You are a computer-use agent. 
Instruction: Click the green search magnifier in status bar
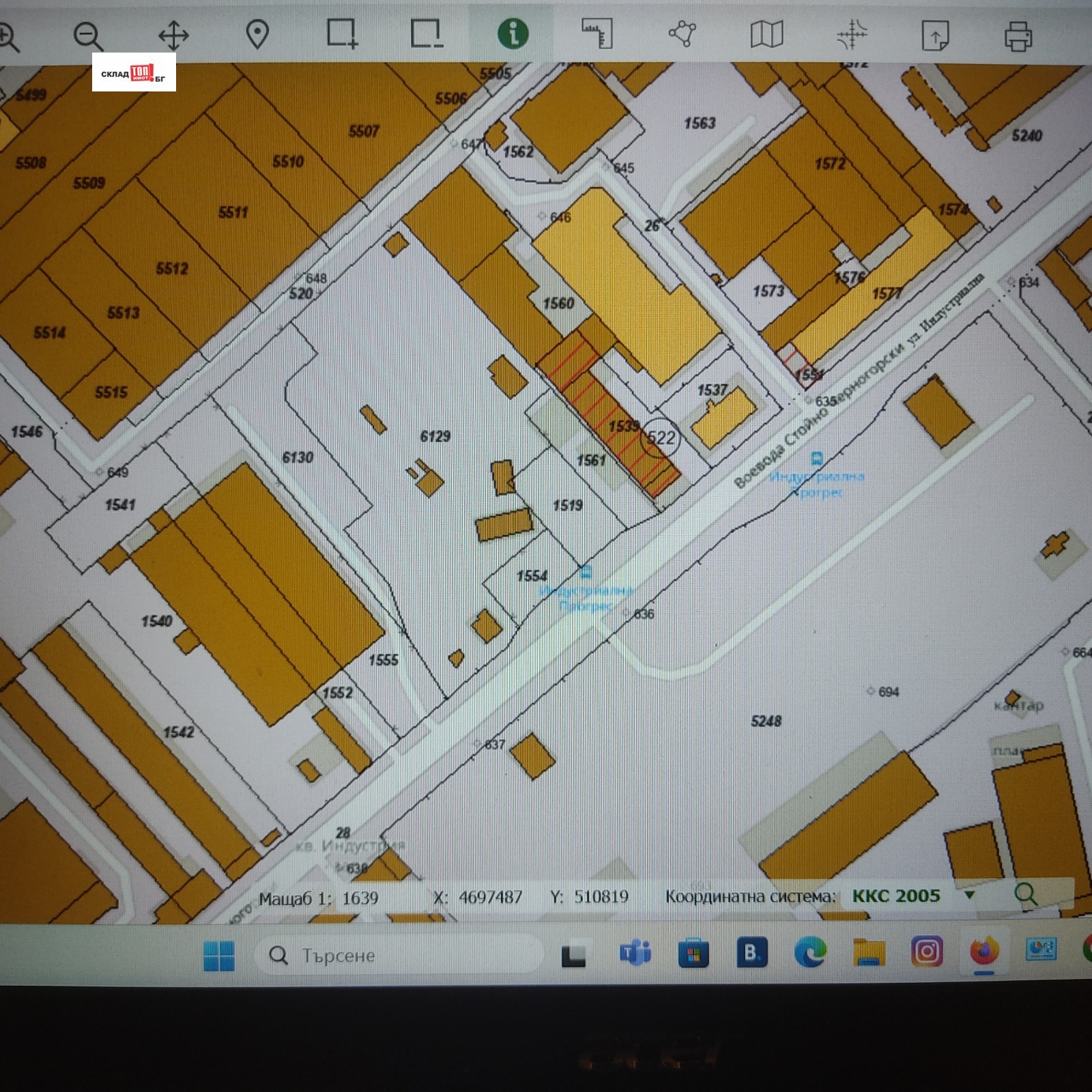[x=1026, y=894]
